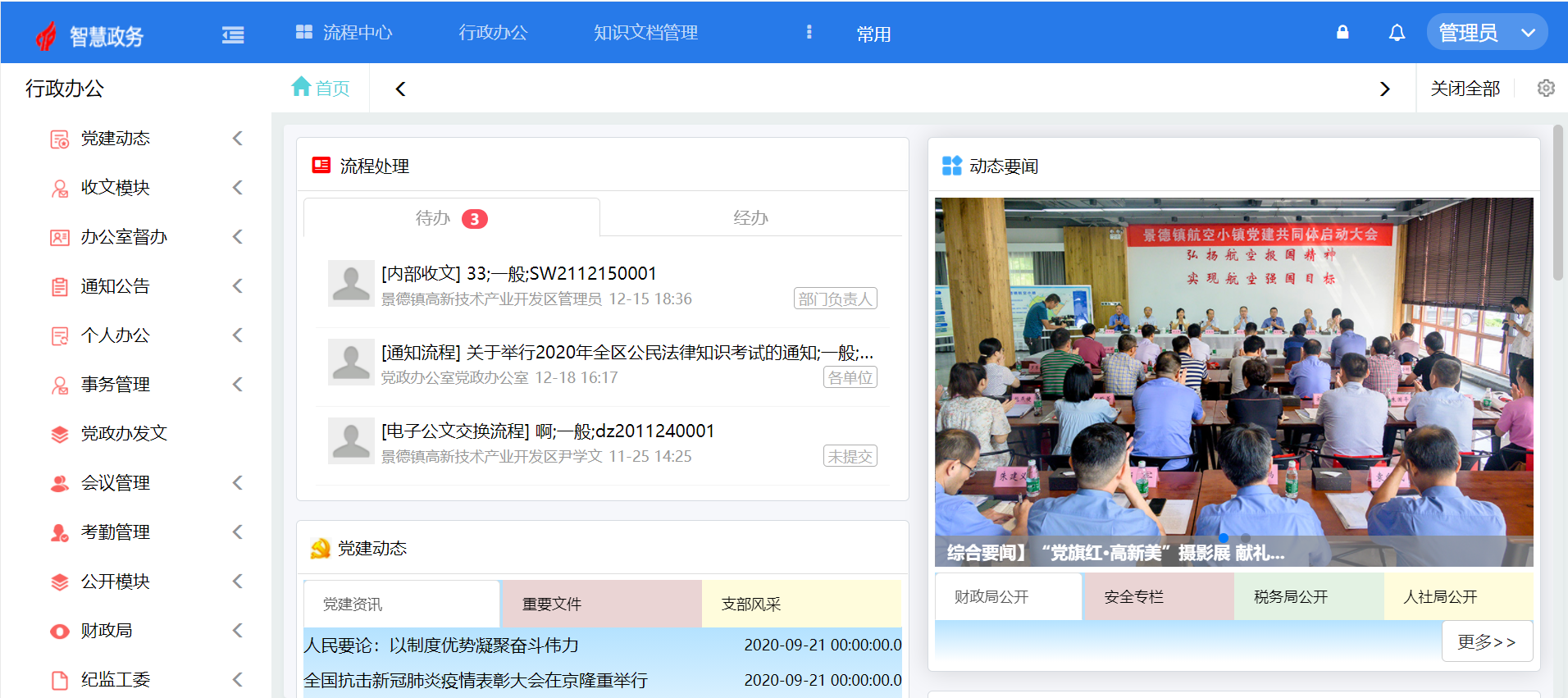The image size is (1568, 698).
Task: Open the notification bell
Action: click(x=1397, y=33)
